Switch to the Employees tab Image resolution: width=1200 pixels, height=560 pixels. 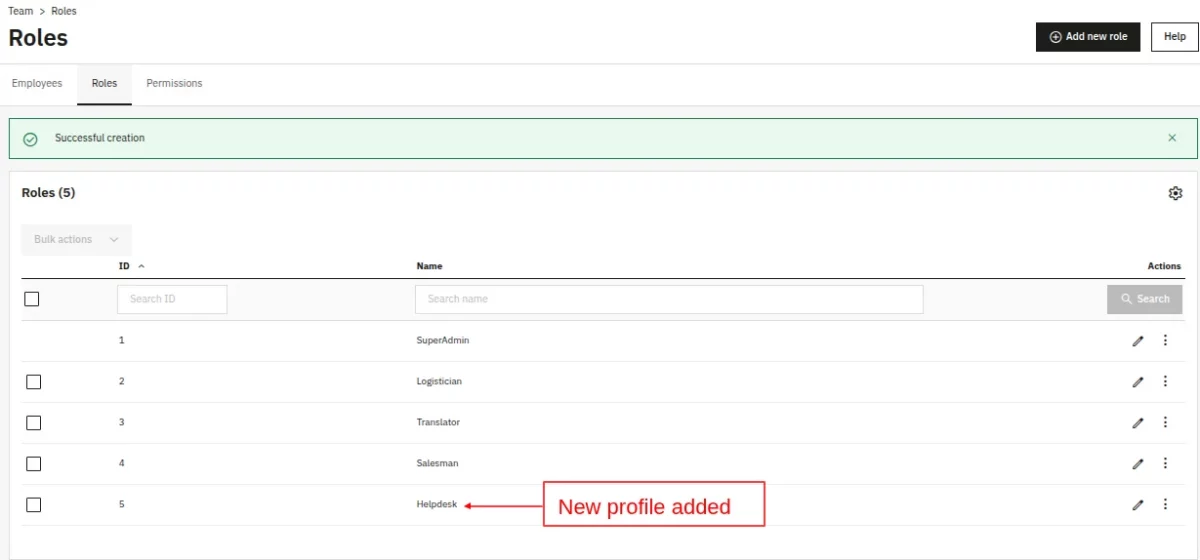37,84
